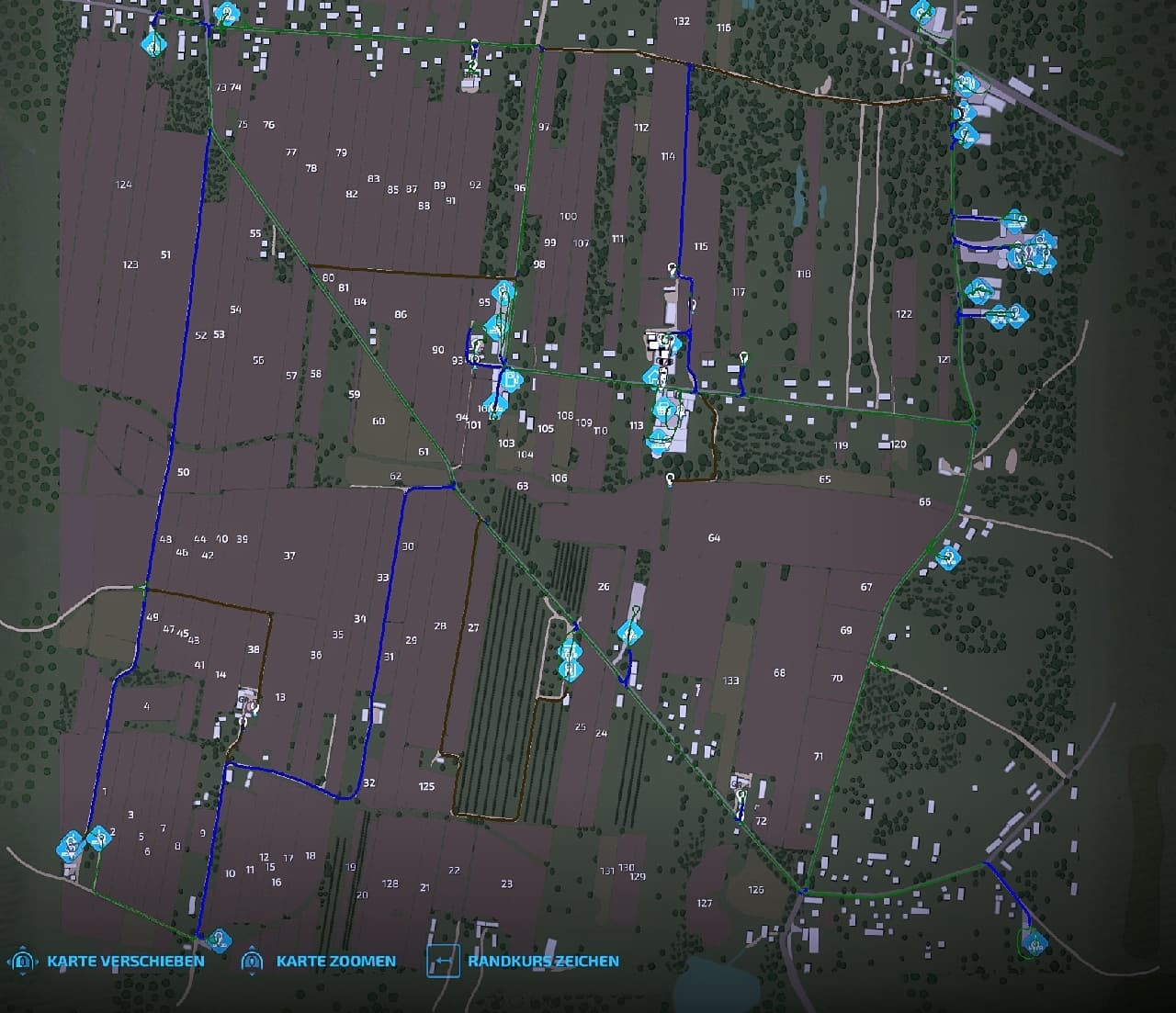Select field number 124
The height and width of the screenshot is (1013, 1176).
click(x=124, y=185)
